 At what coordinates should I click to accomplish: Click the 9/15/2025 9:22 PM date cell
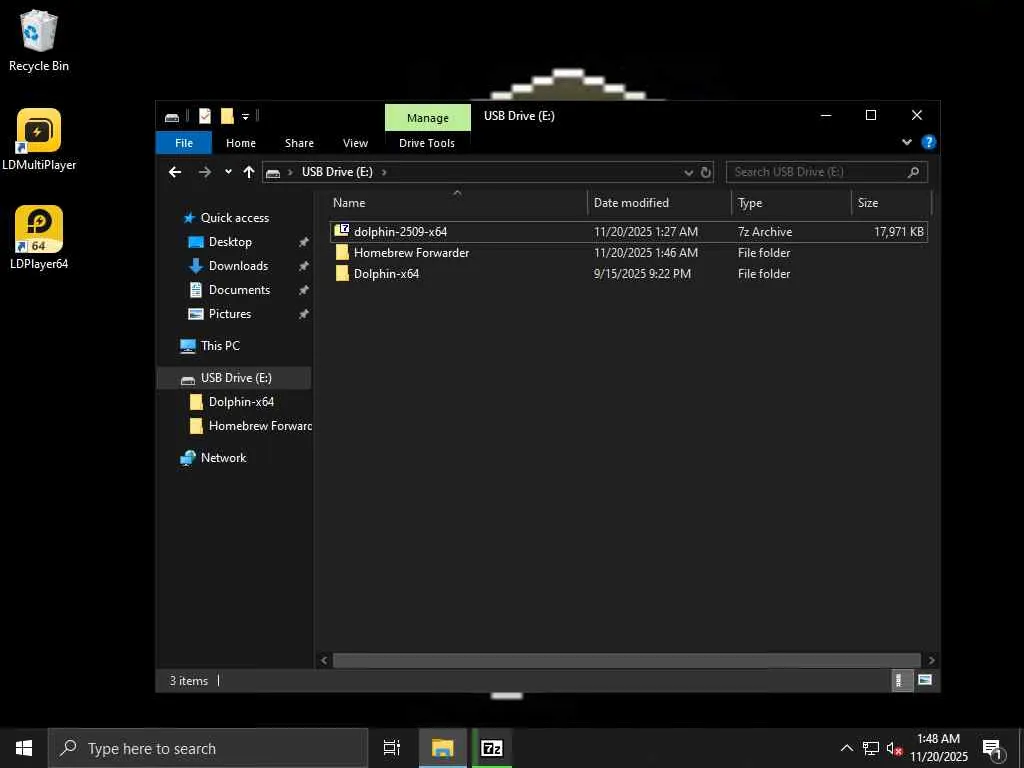click(x=642, y=274)
